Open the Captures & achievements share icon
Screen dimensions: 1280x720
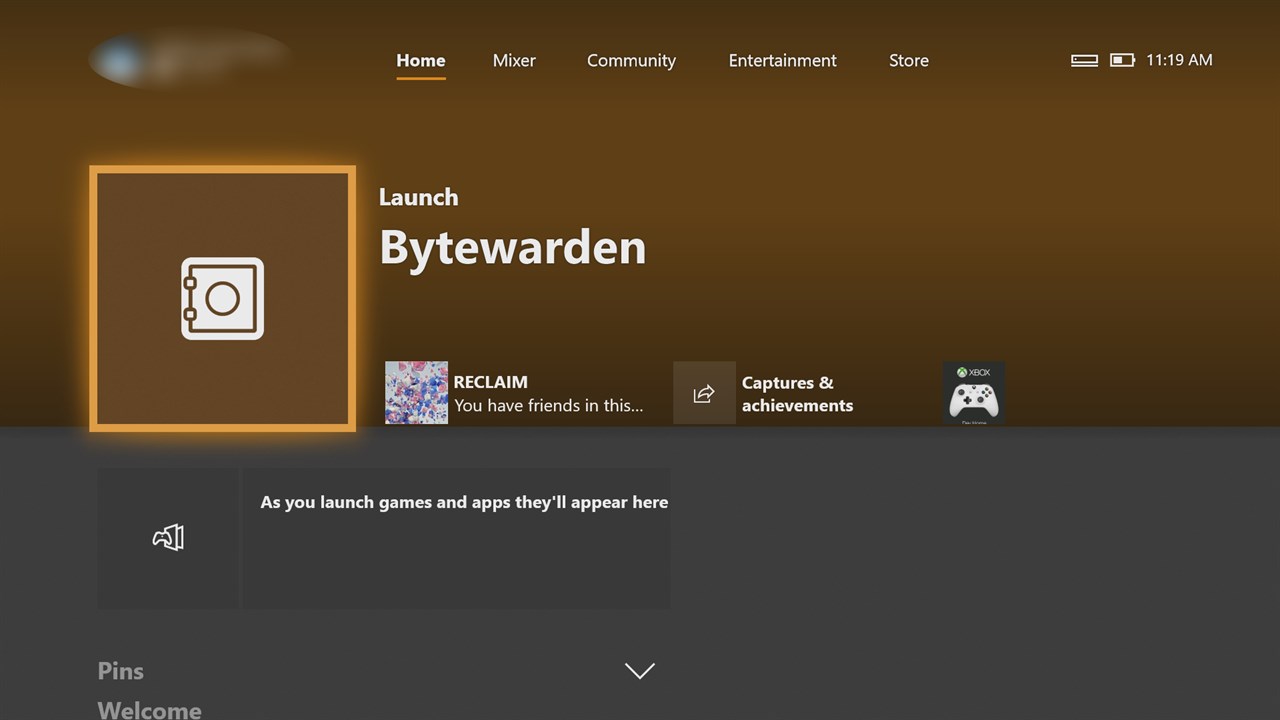tap(704, 393)
